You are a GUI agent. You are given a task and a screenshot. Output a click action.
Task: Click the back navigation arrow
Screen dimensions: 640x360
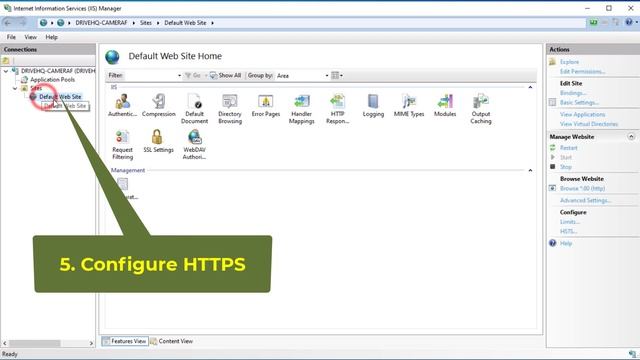pyautogui.click(x=8, y=23)
